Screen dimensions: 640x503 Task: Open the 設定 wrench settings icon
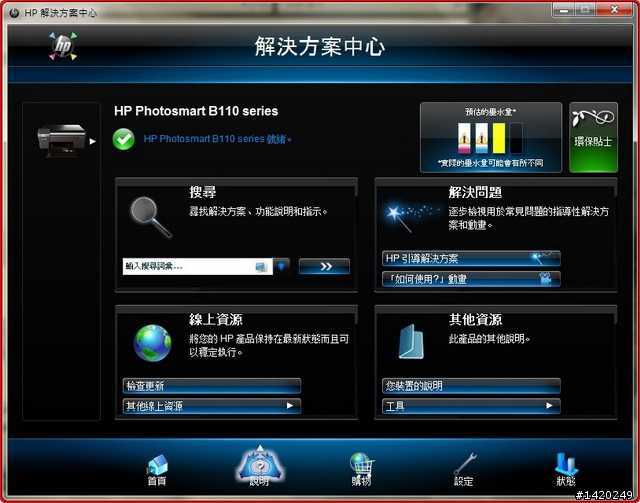(464, 470)
